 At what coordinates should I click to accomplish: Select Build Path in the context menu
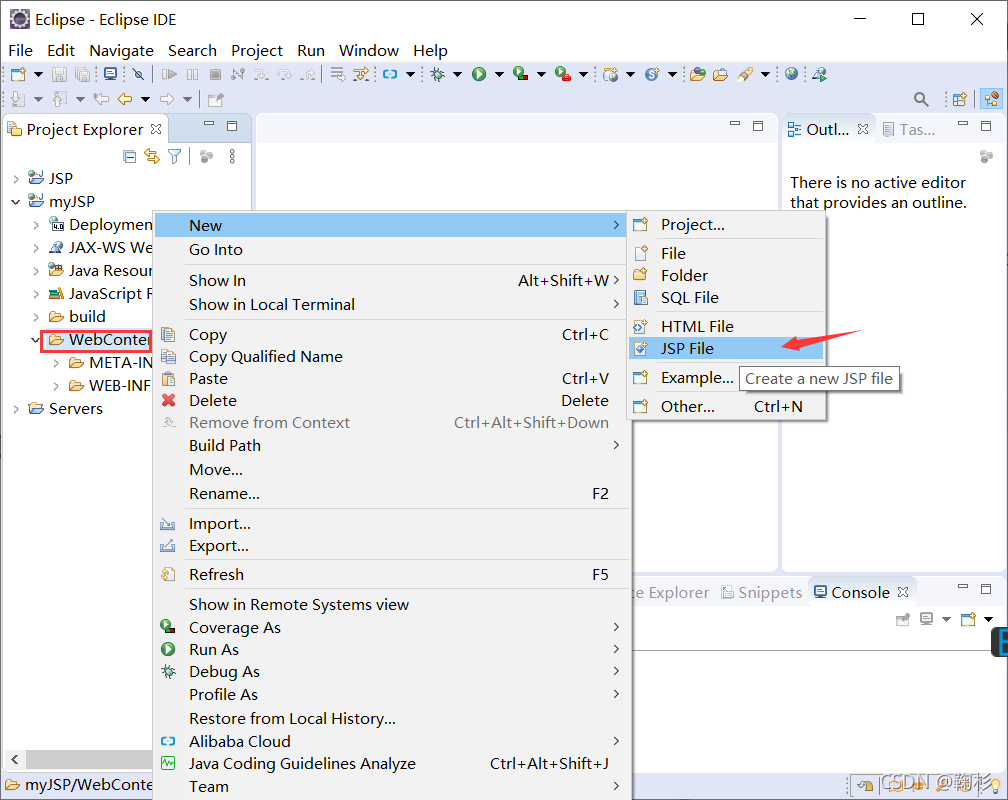[x=392, y=446]
